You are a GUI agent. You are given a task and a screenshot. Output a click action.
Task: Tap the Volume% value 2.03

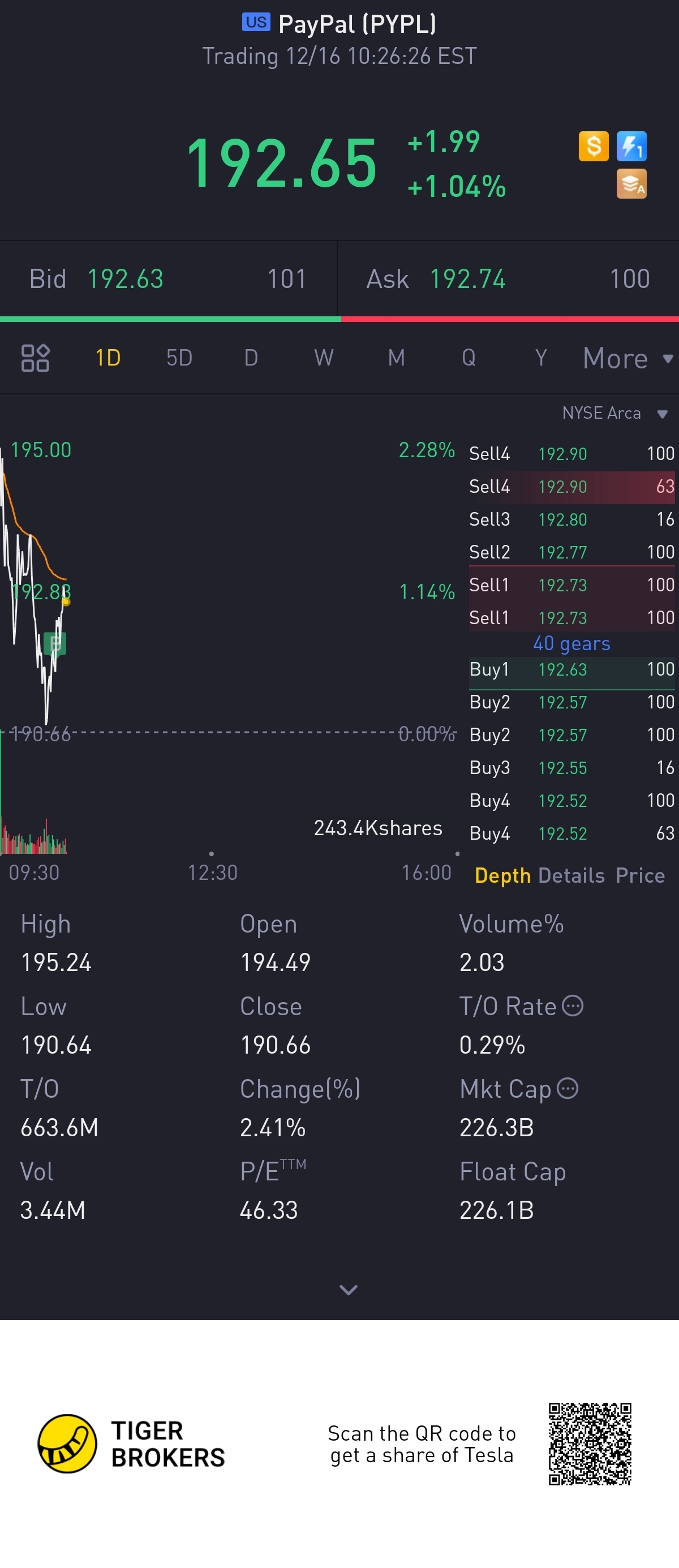tap(482, 963)
